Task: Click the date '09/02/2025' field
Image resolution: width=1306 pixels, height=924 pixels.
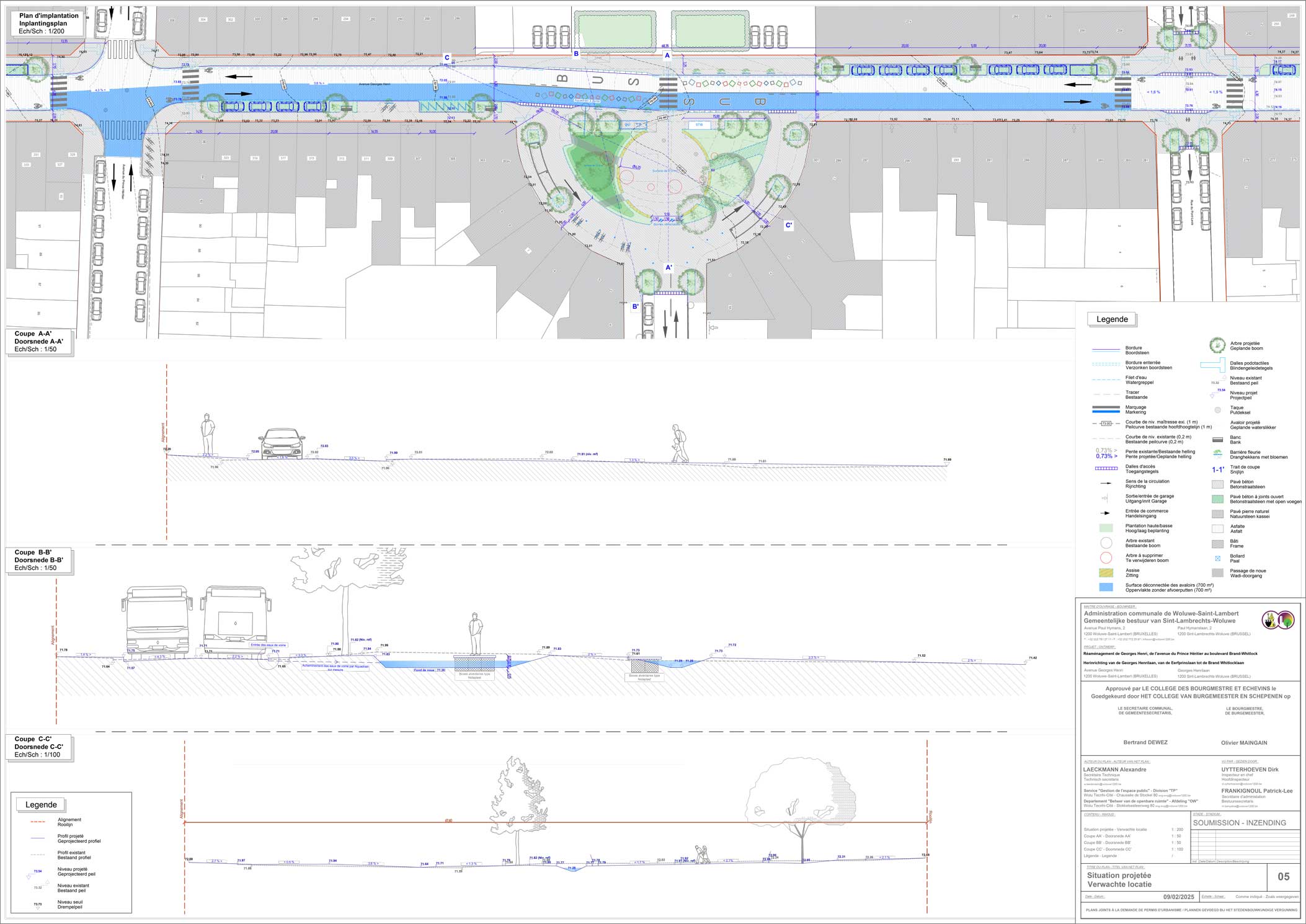Action: click(x=1178, y=897)
